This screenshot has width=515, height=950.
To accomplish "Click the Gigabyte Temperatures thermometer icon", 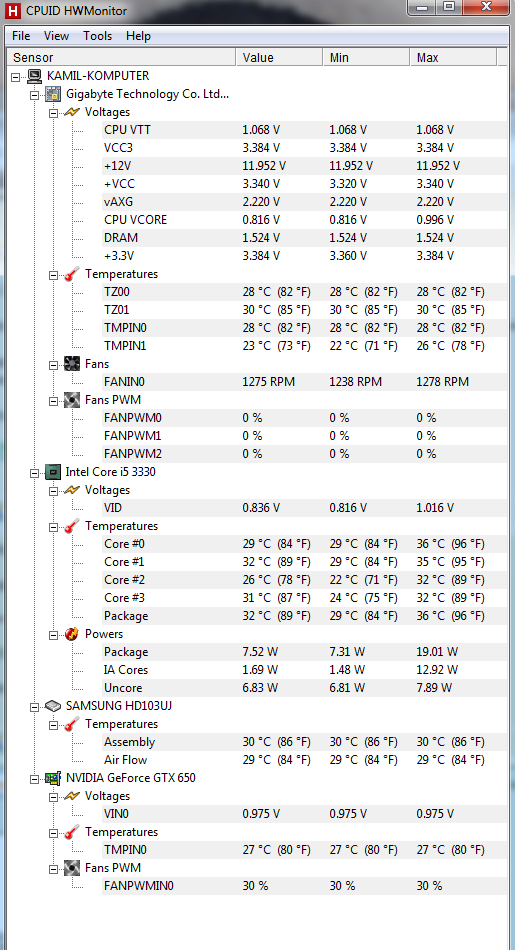I will point(72,274).
